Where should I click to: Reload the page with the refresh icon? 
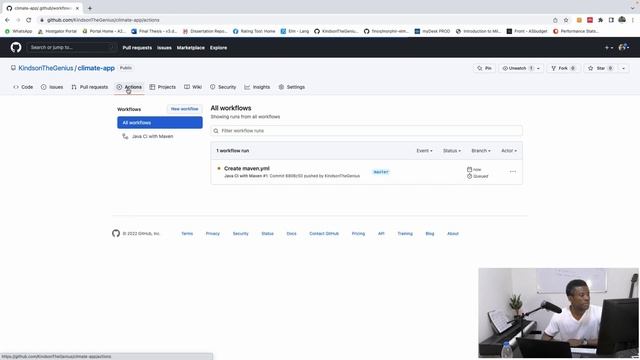coord(29,20)
